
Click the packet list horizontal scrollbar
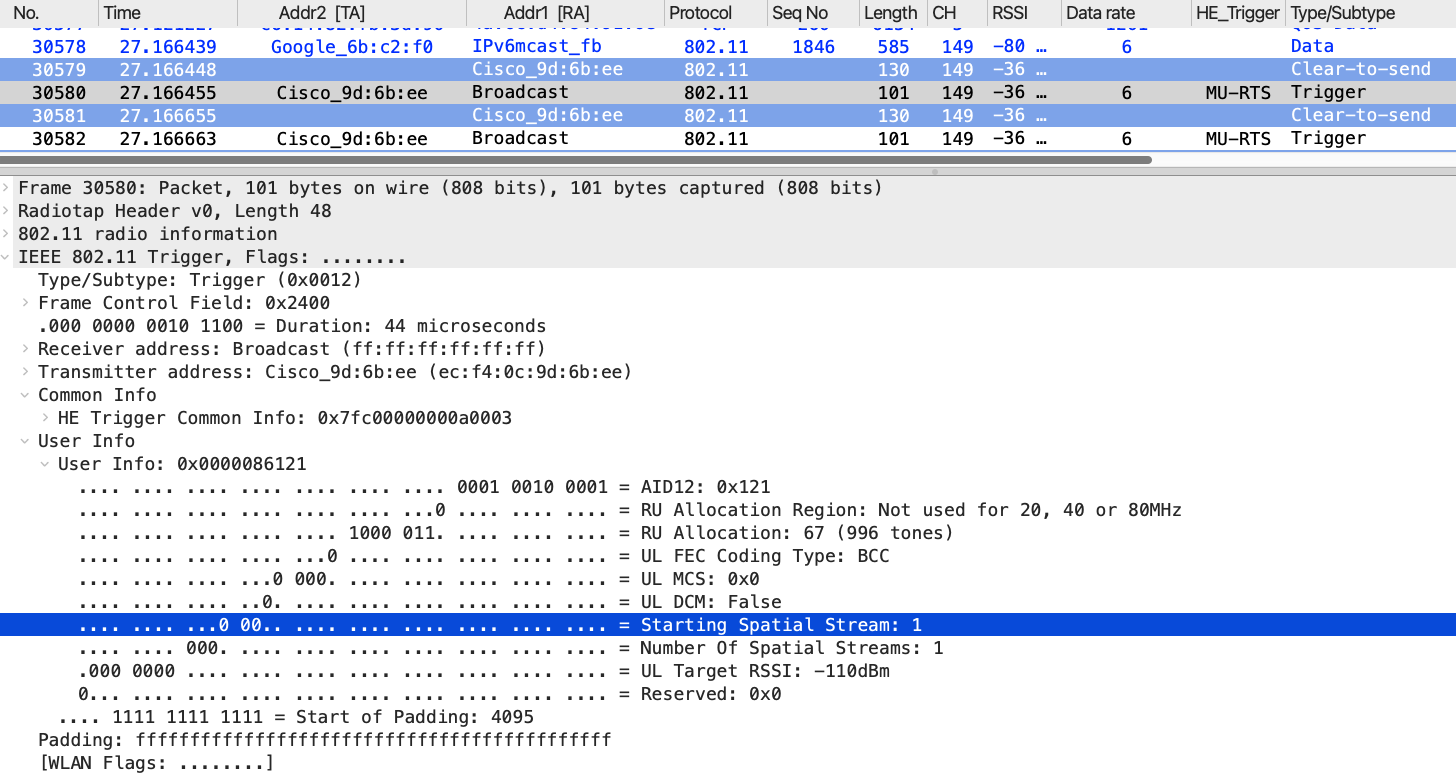pos(576,160)
